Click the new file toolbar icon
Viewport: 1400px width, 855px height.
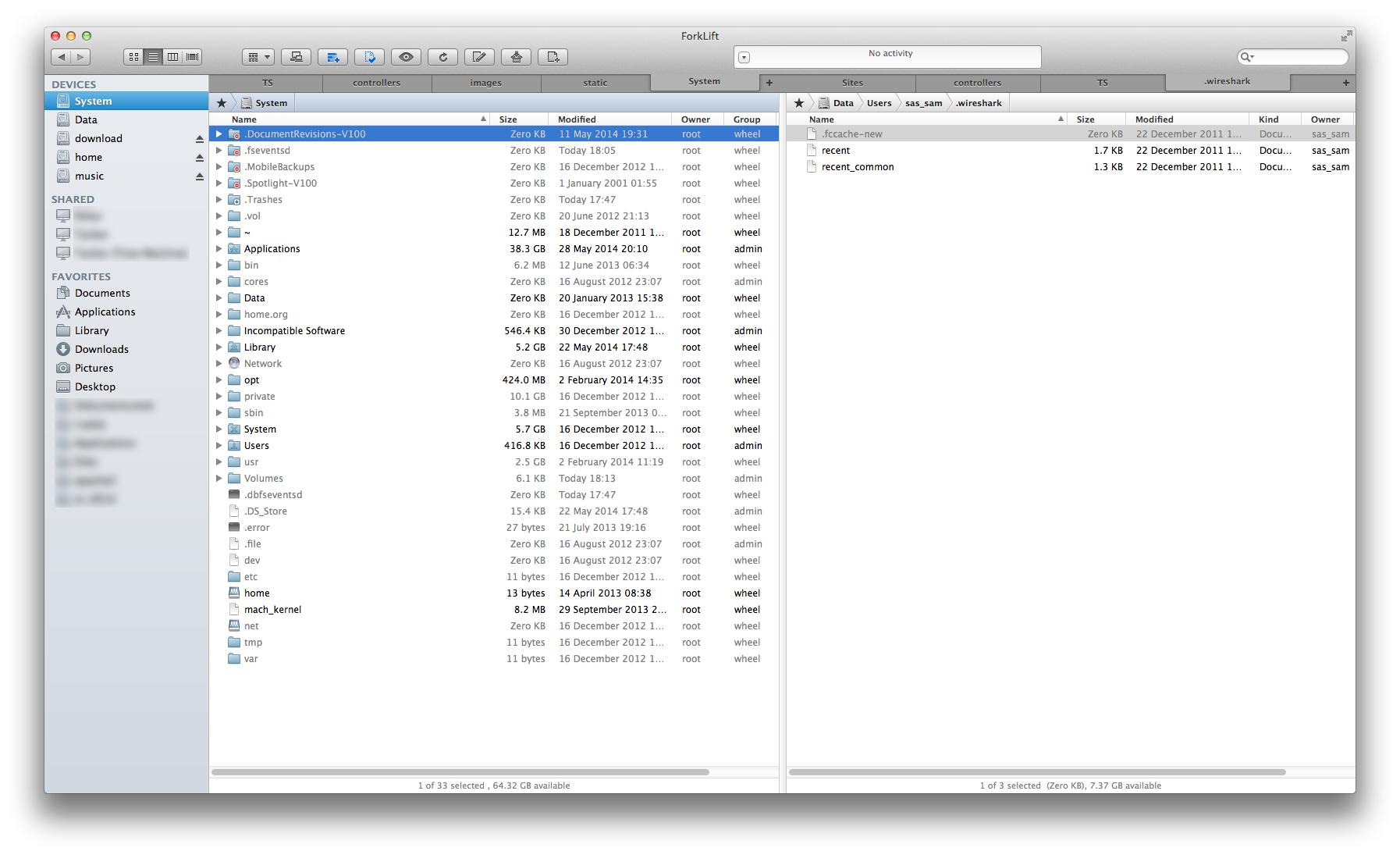coord(553,57)
